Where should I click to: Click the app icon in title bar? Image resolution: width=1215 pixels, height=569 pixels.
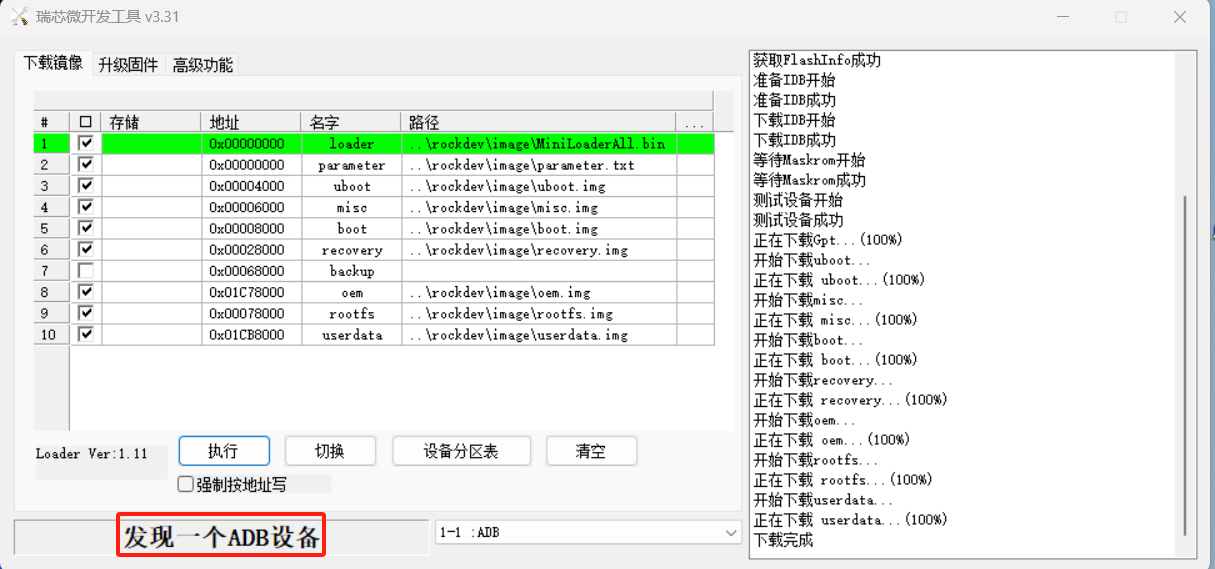20,17
